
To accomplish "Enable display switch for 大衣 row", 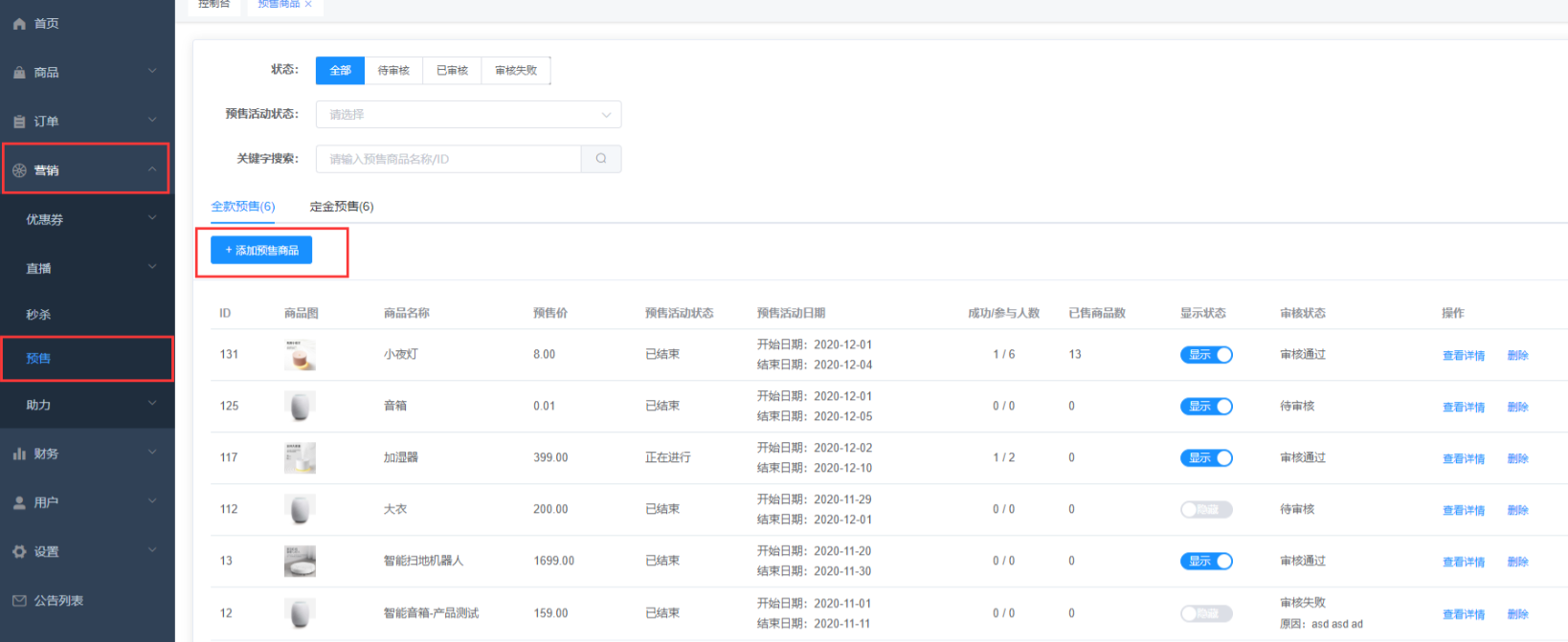I will pyautogui.click(x=1205, y=510).
